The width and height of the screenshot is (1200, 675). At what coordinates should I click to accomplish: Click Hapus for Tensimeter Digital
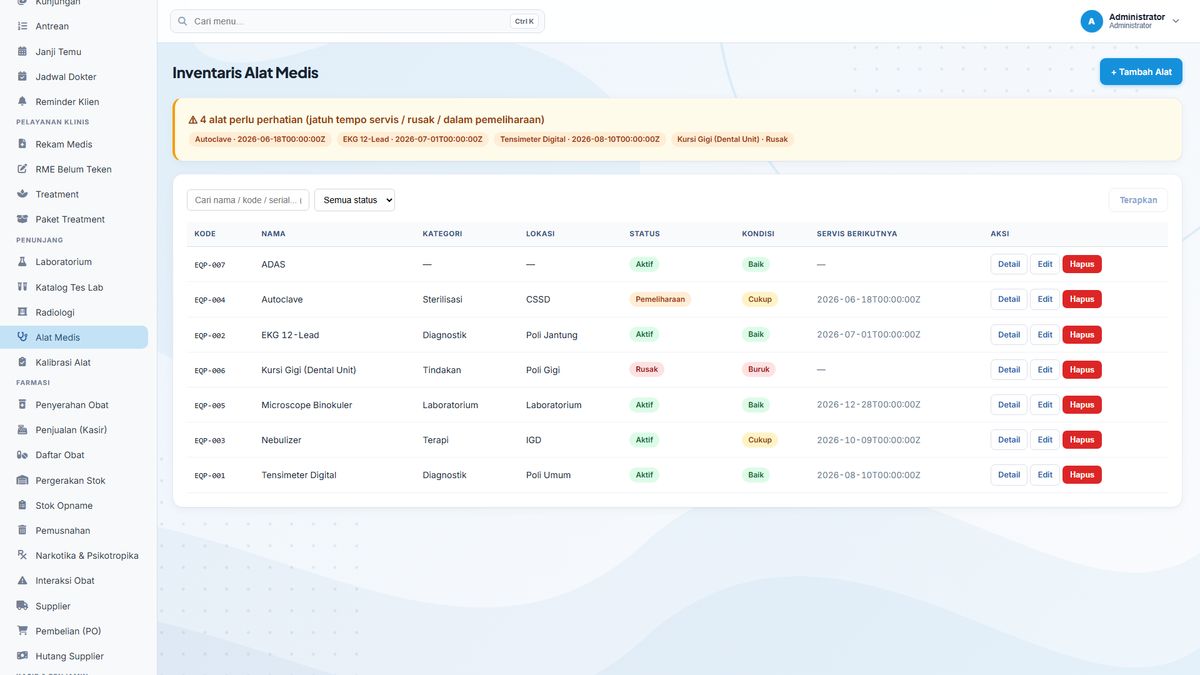pos(1082,475)
